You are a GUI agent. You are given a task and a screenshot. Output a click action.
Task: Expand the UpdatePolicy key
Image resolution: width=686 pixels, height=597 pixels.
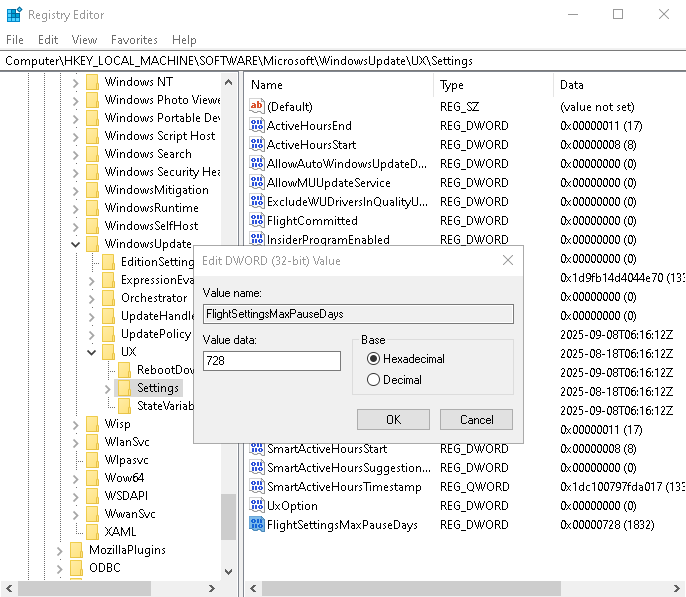[91, 334]
